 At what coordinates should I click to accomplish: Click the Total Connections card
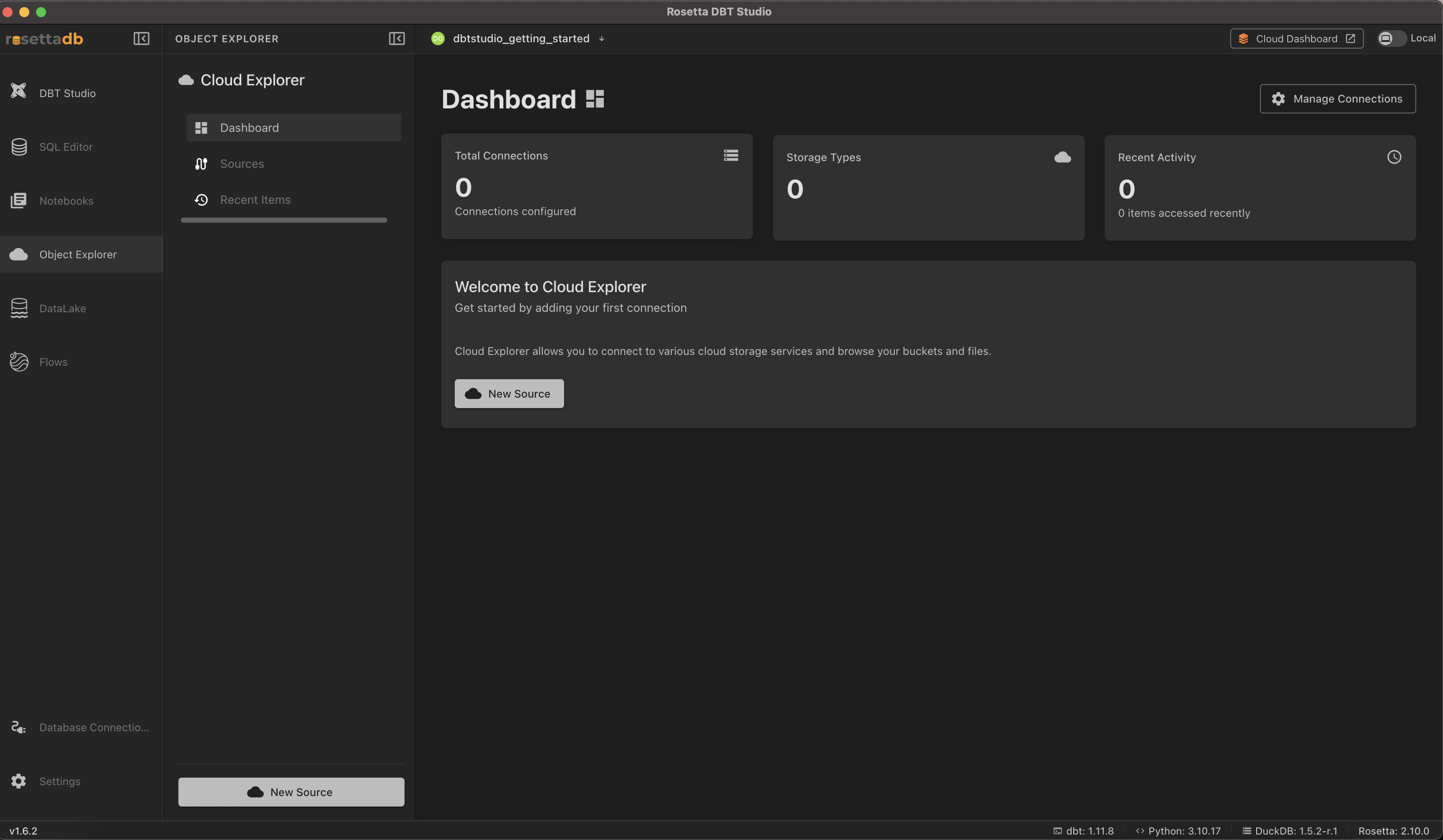597,186
